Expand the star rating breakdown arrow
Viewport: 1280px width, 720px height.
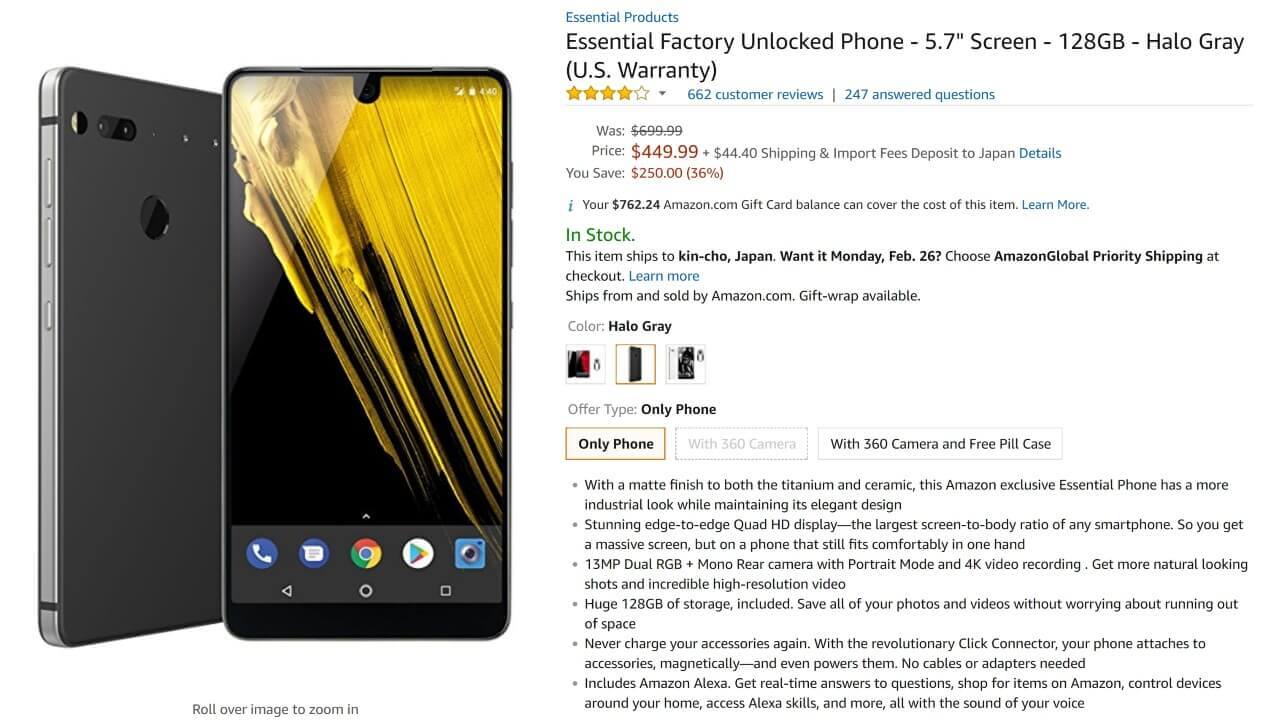point(662,94)
